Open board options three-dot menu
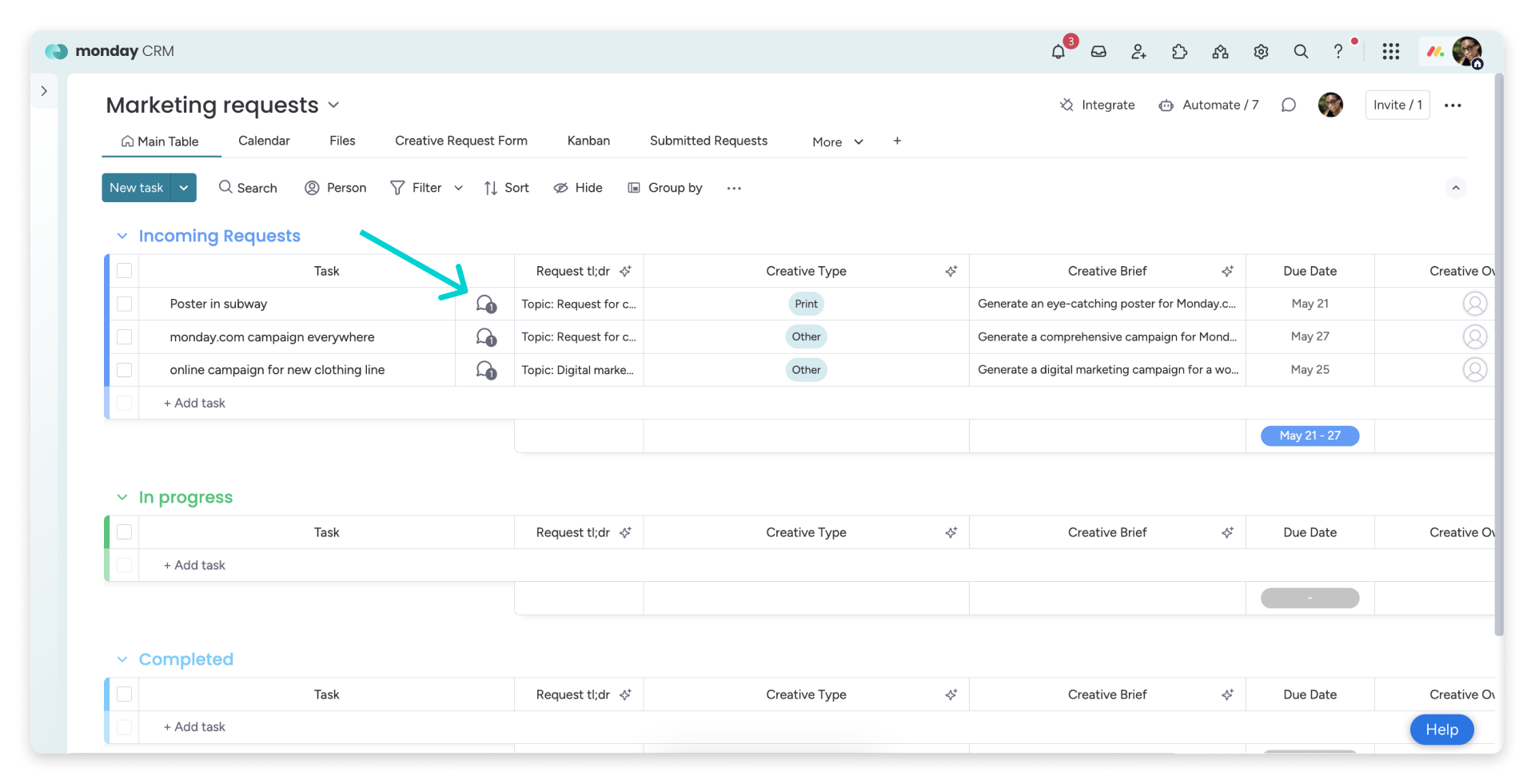Image resolution: width=1535 pixels, height=784 pixels. click(x=1453, y=105)
